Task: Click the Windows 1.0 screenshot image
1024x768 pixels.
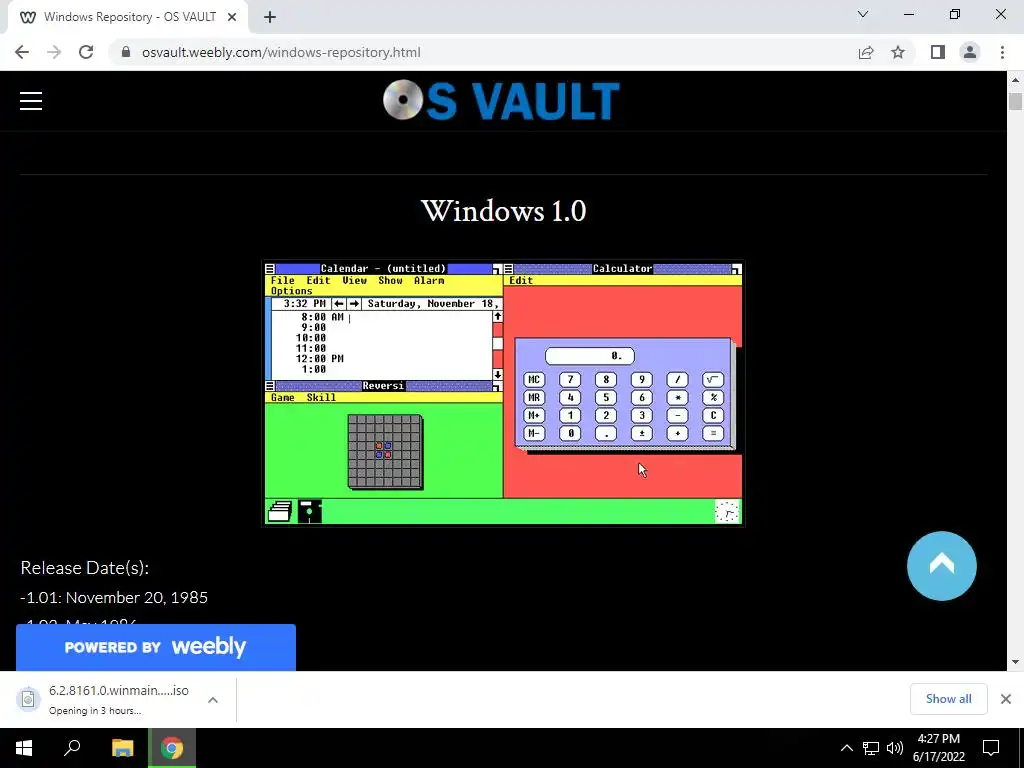Action: click(x=503, y=394)
